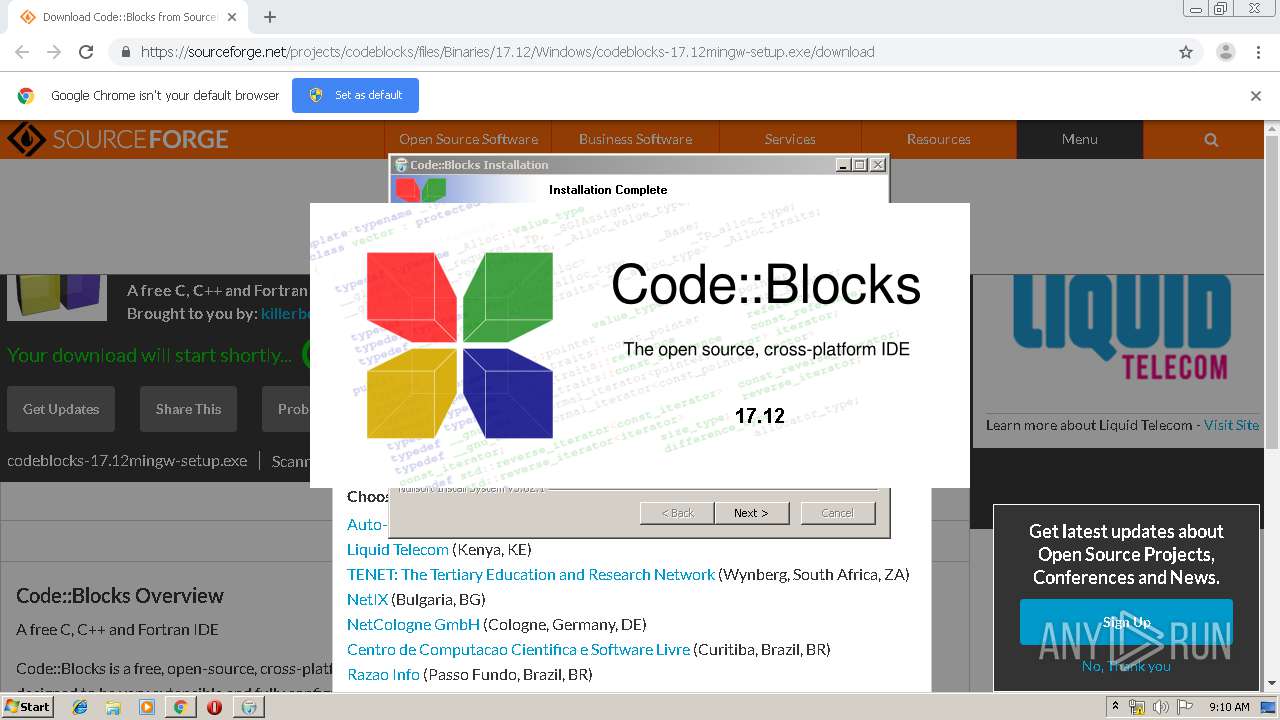1280x720 pixels.
Task: Click the 9:10 AM clock
Action: pyautogui.click(x=1229, y=707)
